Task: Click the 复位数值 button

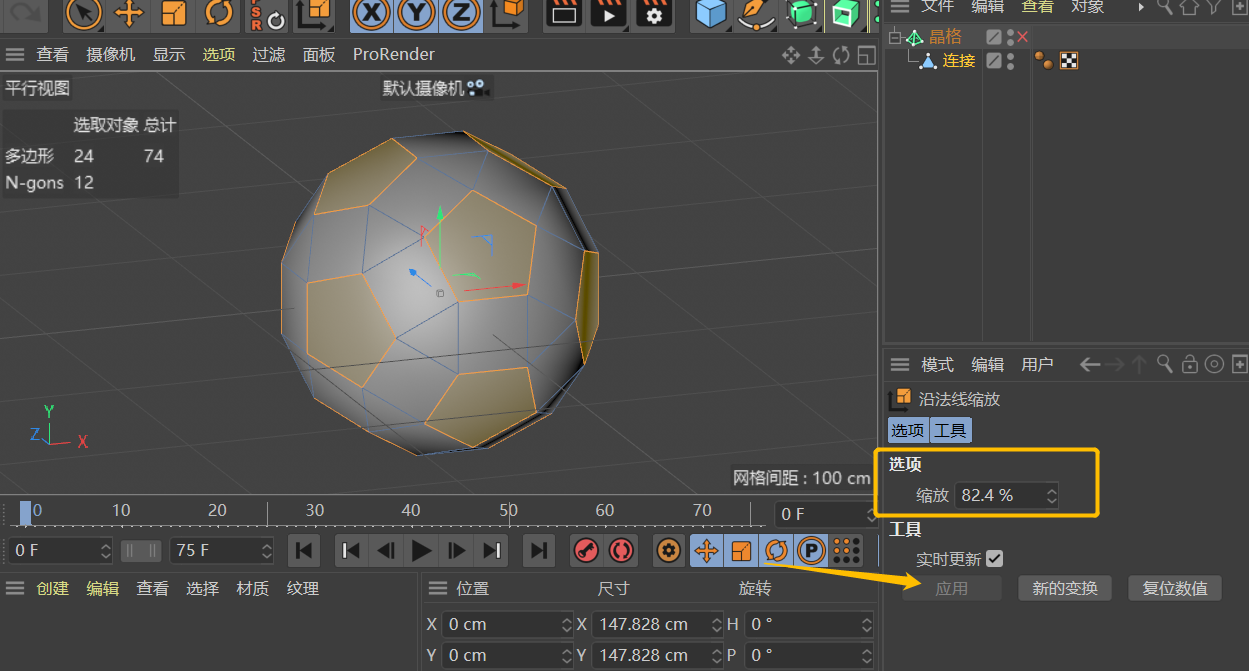Action: 1175,588
